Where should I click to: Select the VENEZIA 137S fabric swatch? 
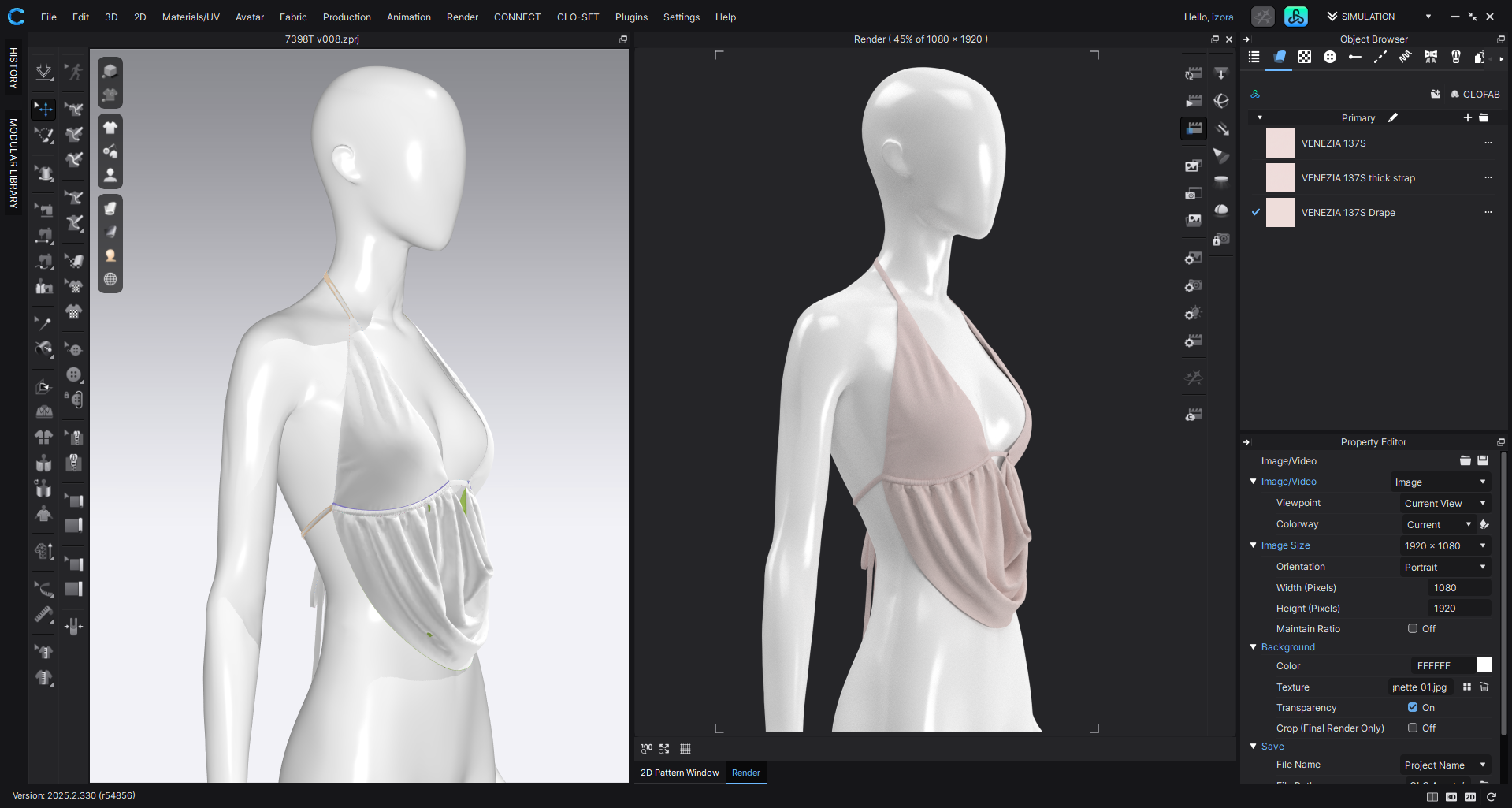[x=1280, y=143]
